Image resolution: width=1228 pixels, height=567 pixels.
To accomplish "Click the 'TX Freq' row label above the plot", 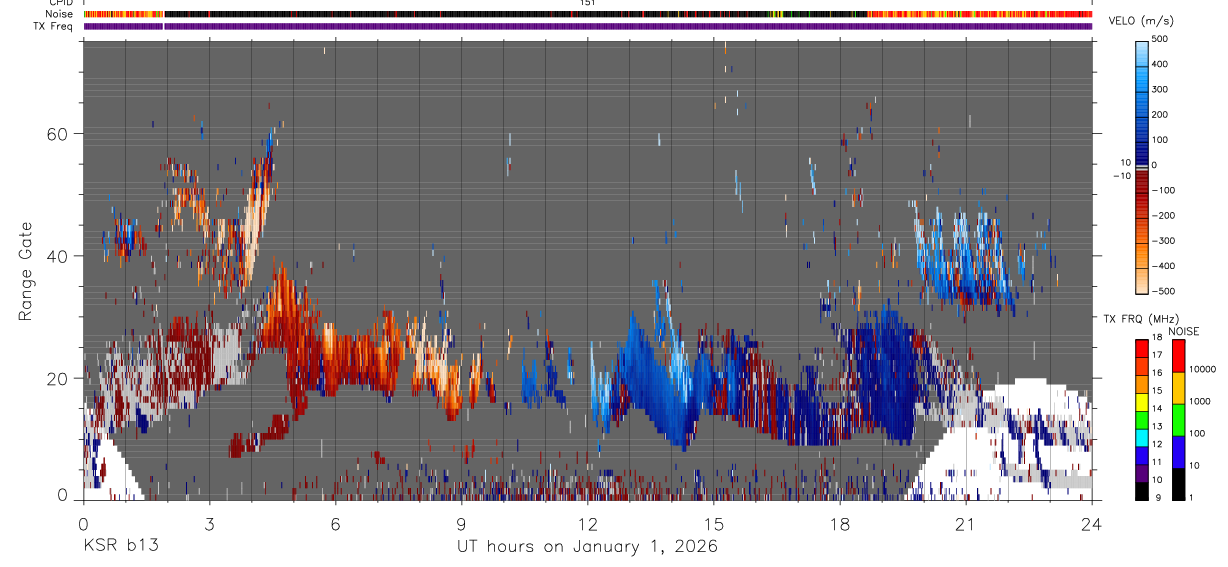I will 55,26.
